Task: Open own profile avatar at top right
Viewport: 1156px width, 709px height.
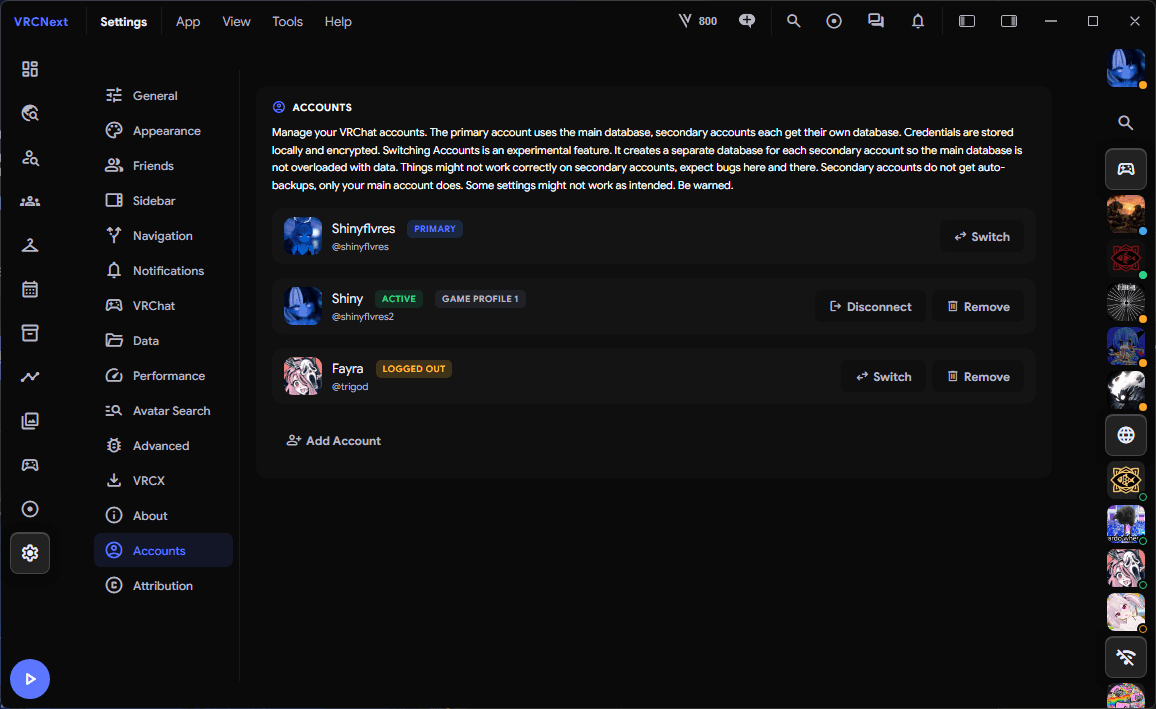Action: [1126, 68]
